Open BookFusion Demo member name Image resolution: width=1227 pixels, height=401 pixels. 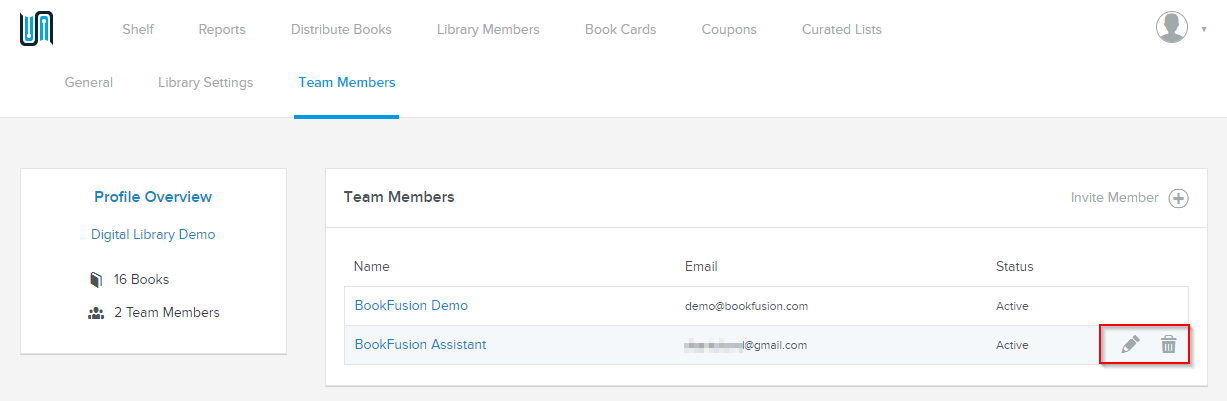click(411, 305)
